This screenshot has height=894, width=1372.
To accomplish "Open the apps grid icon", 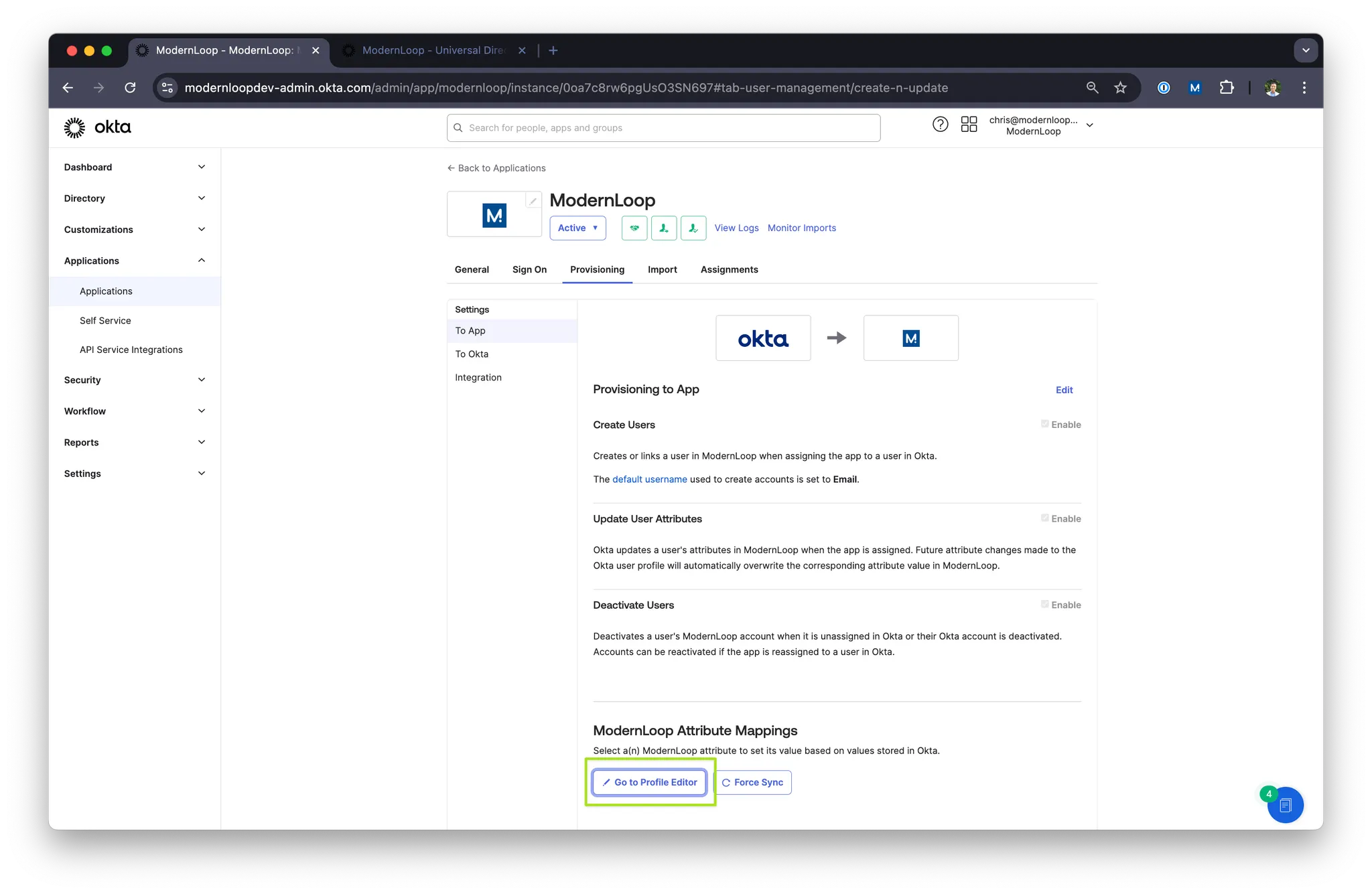I will tap(969, 125).
